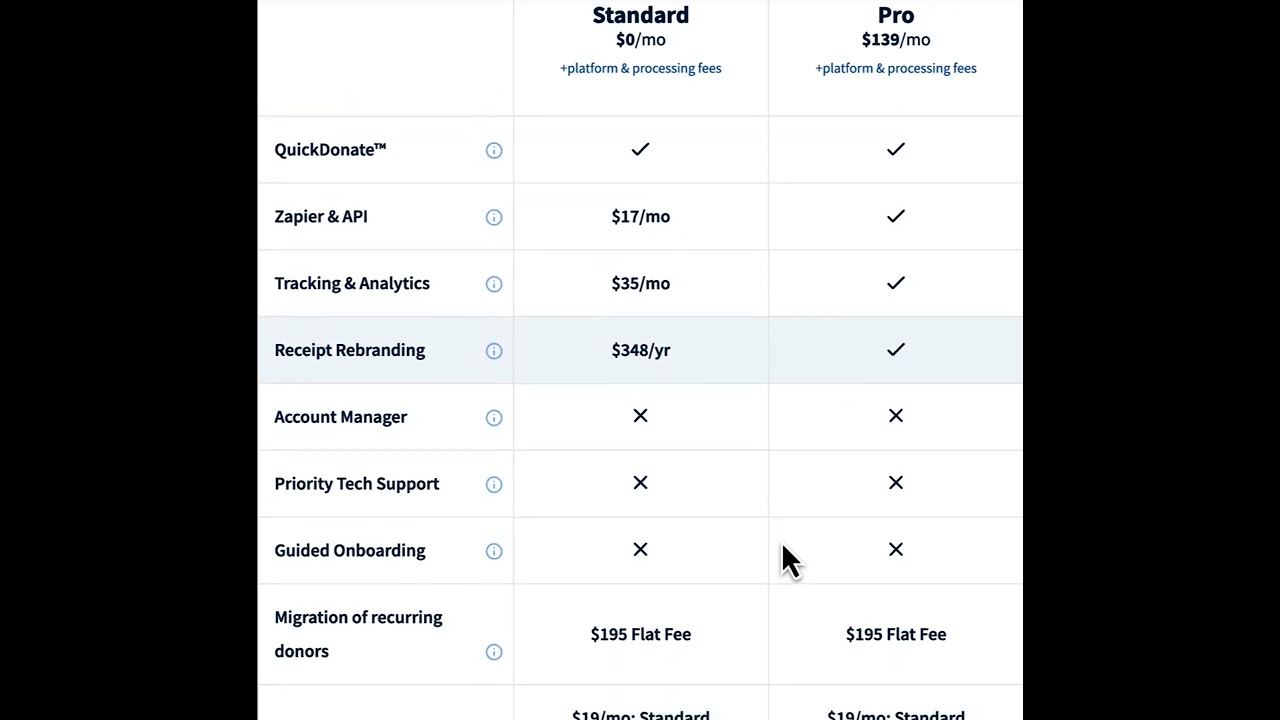Click the $35/mo Tracking price cell
1280x720 pixels.
click(x=640, y=284)
